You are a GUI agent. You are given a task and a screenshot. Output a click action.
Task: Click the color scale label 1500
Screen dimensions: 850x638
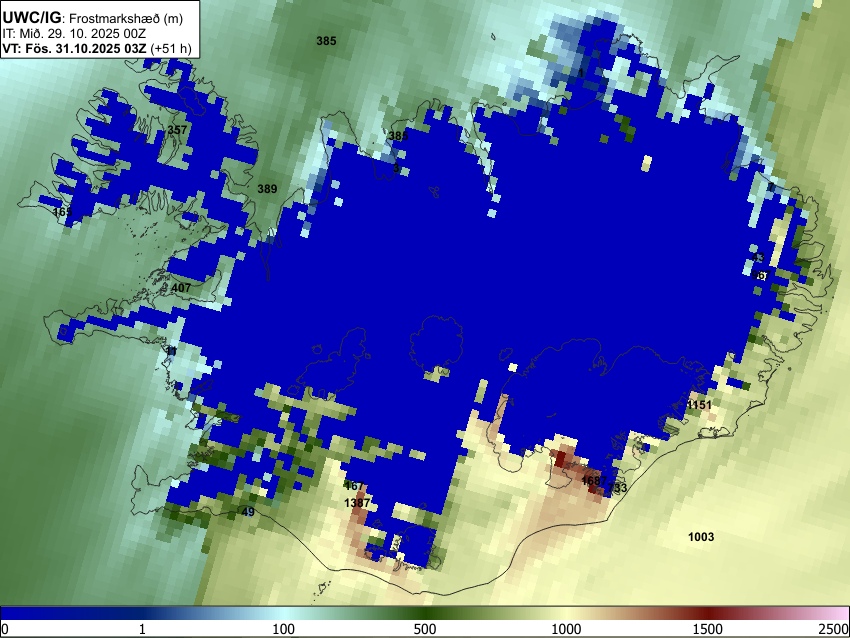(x=708, y=629)
